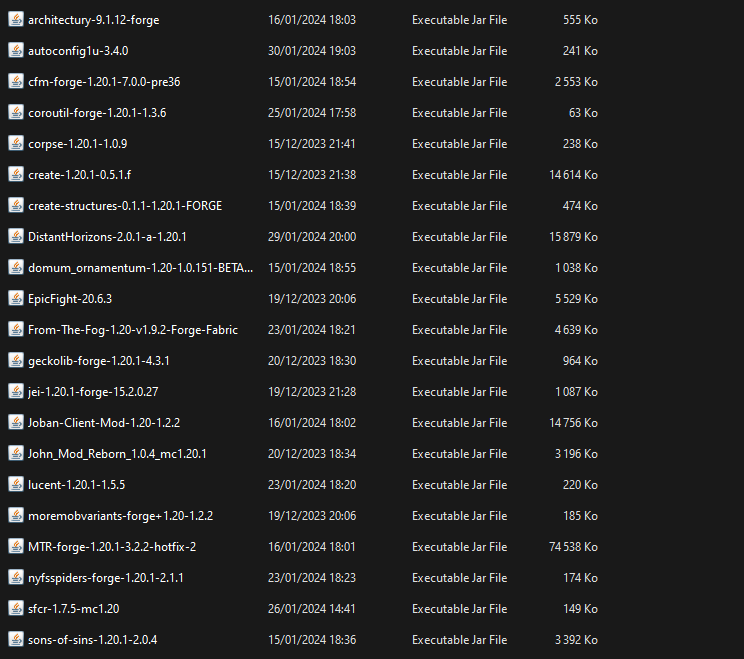Click the file name sfcr-1.7.5-mc1.20
Screen dimensions: 744x659
coord(74,609)
